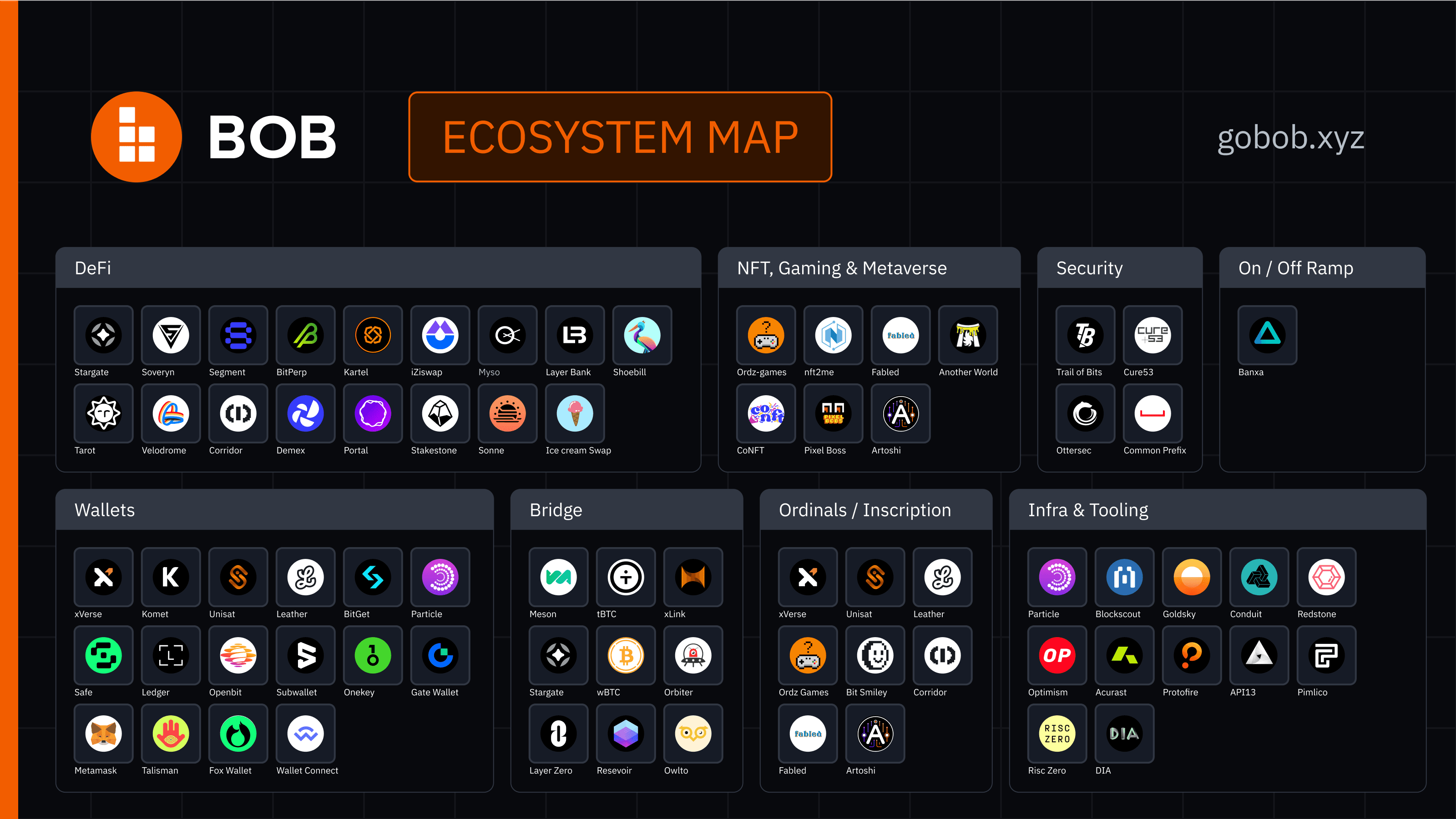
Task: Open the gobob.xyz link
Action: coord(1290,138)
